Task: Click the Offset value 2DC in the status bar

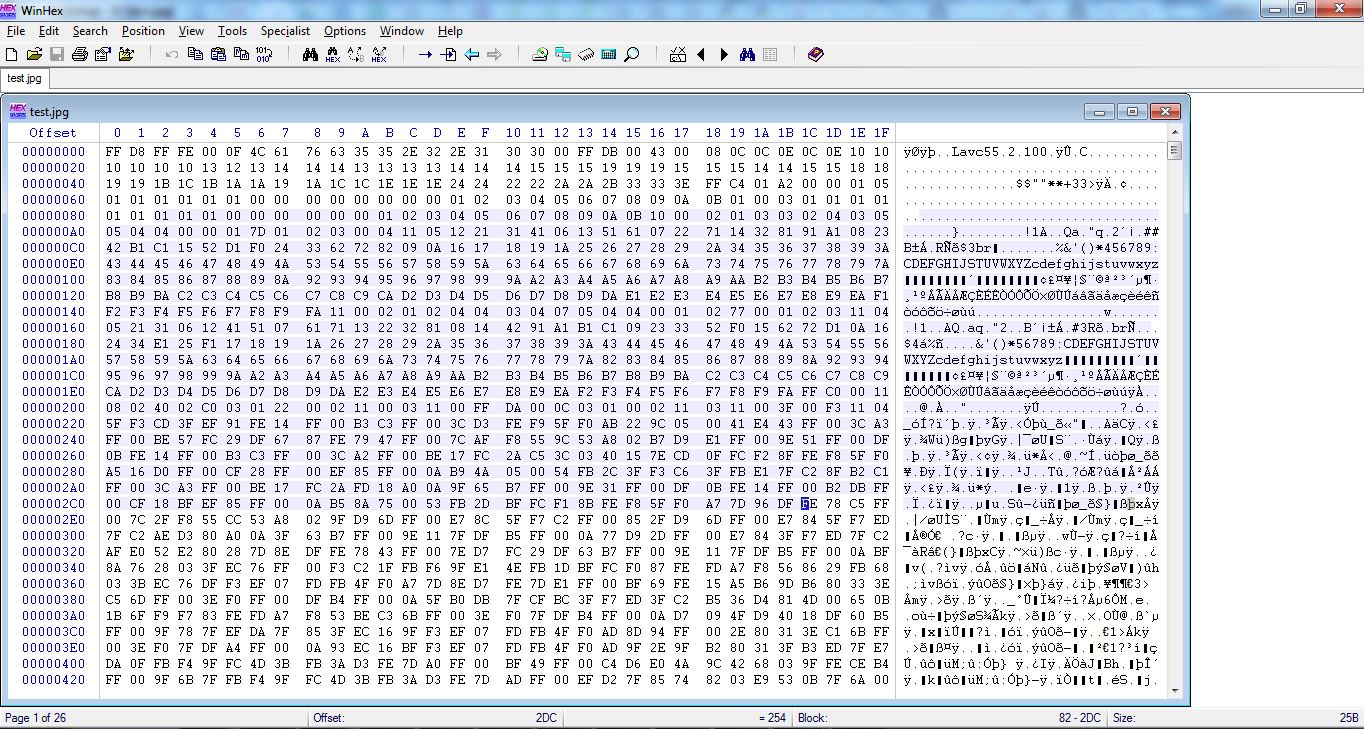Action: (x=546, y=718)
